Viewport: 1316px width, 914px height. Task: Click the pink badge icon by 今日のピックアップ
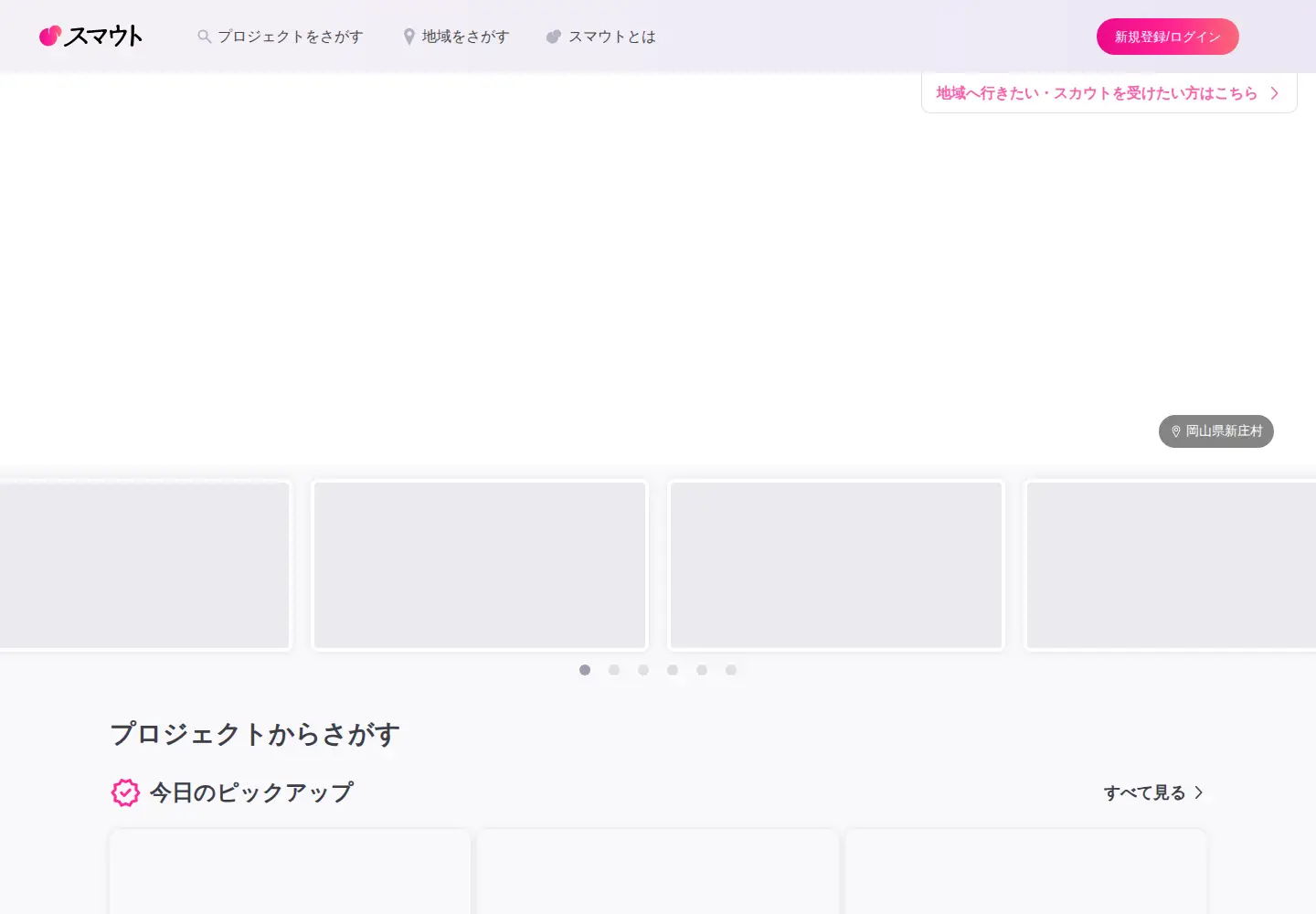click(125, 792)
